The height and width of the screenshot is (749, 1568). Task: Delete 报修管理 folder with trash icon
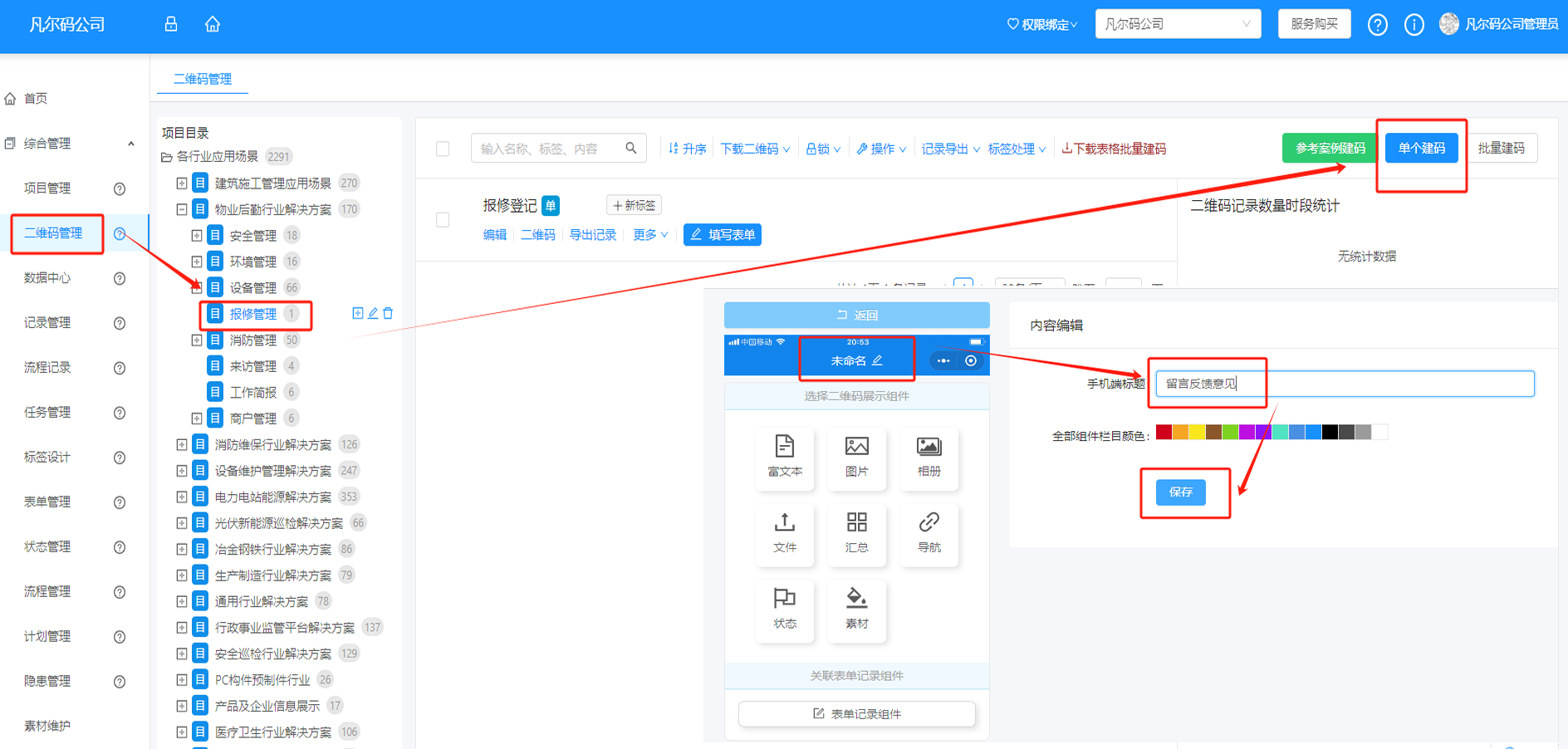388,313
